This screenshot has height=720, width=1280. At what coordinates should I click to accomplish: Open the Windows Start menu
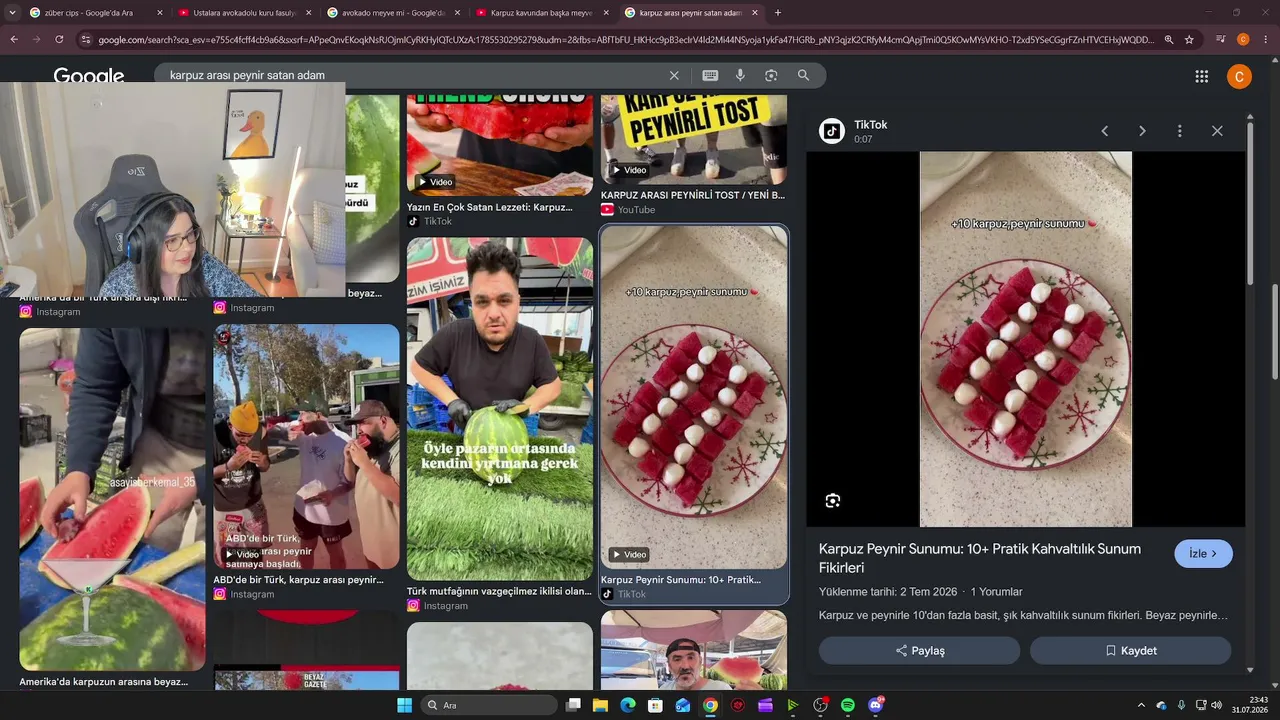404,705
